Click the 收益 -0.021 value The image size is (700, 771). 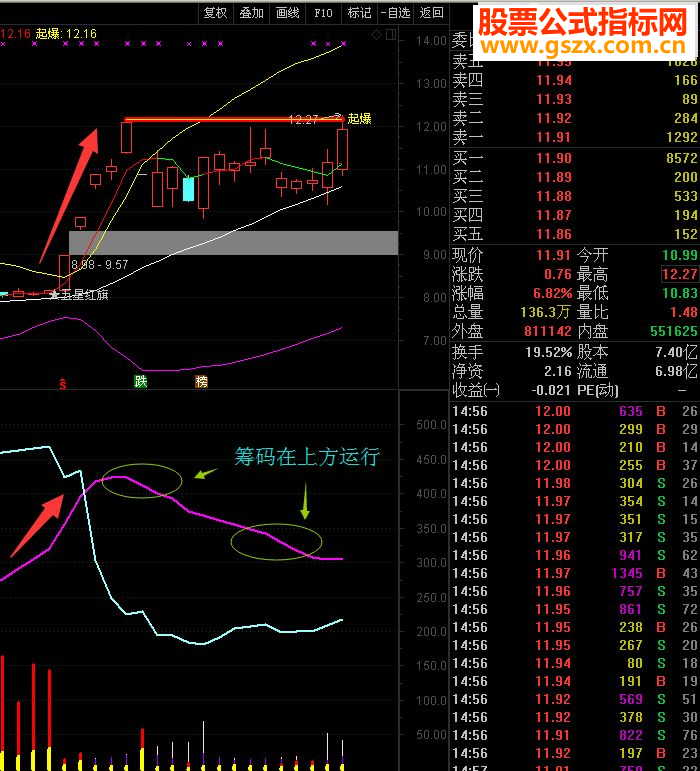pyautogui.click(x=551, y=390)
